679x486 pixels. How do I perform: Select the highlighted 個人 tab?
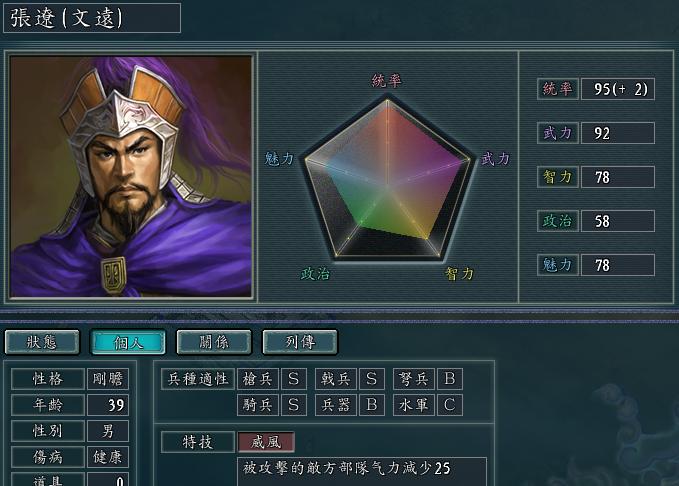tap(128, 342)
